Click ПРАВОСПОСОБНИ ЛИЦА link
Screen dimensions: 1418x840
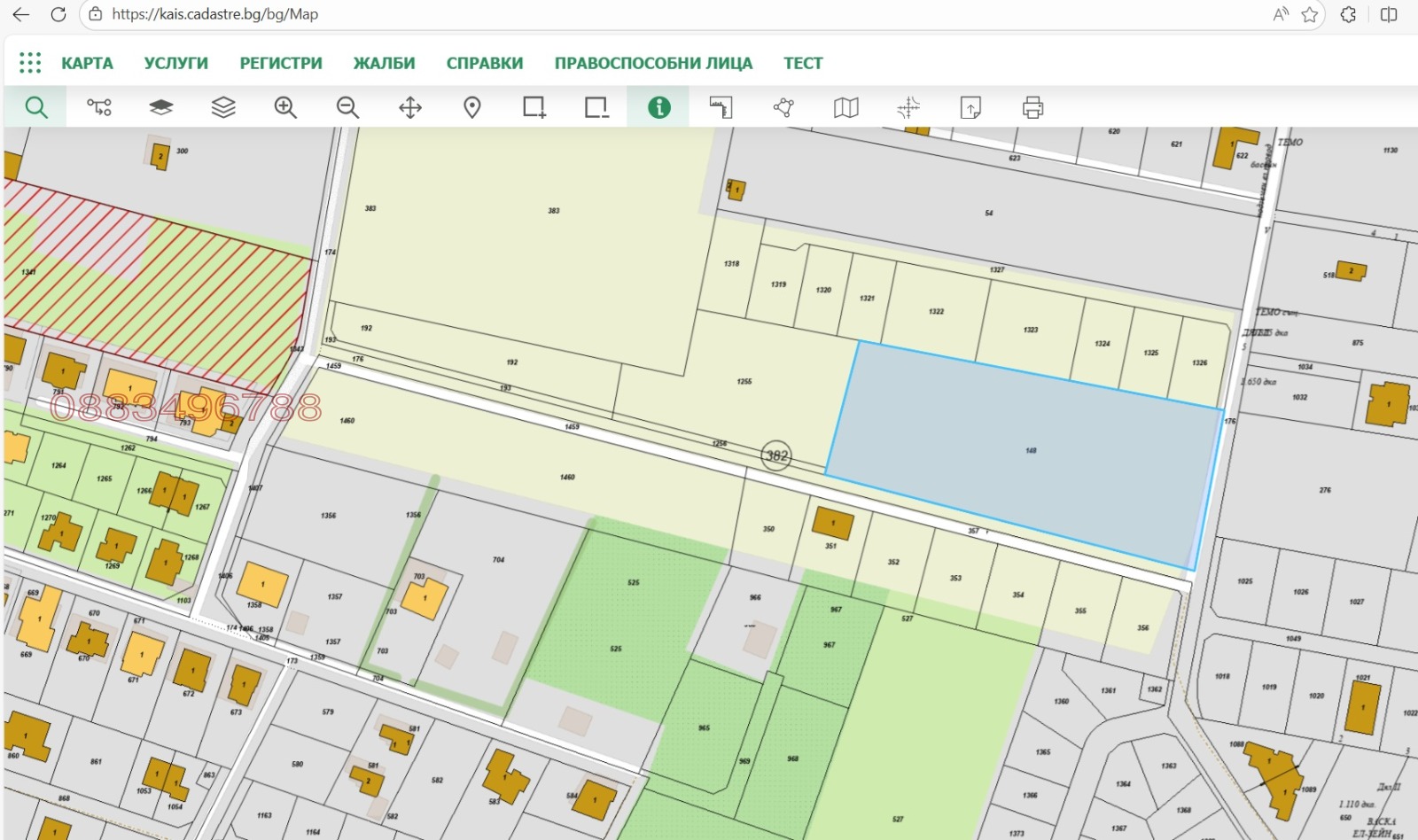tap(653, 64)
